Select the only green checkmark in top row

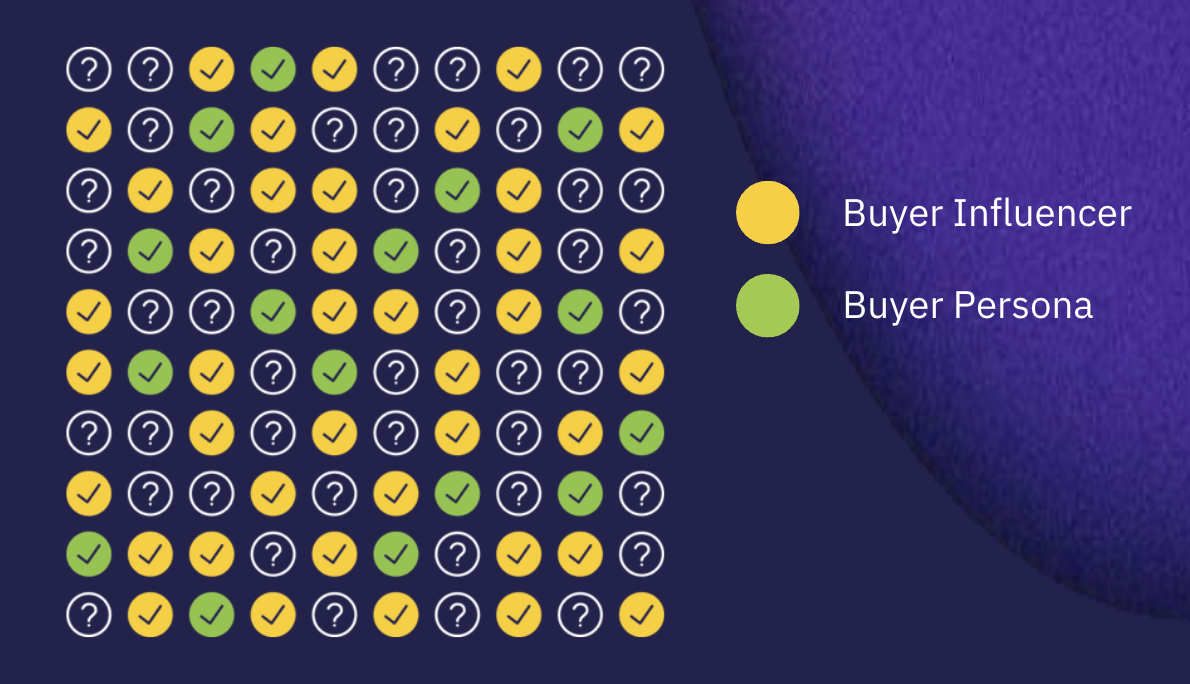273,69
